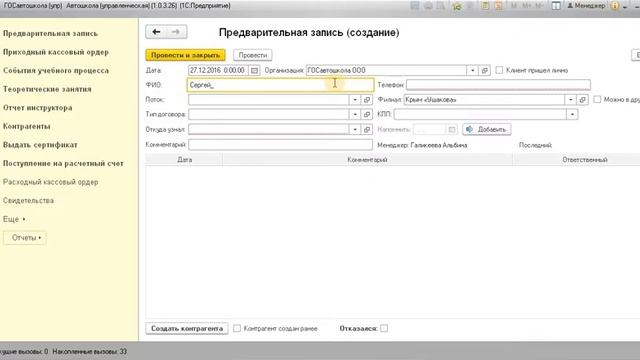Click the Создать контрагента button
The image size is (640, 360).
(187, 328)
